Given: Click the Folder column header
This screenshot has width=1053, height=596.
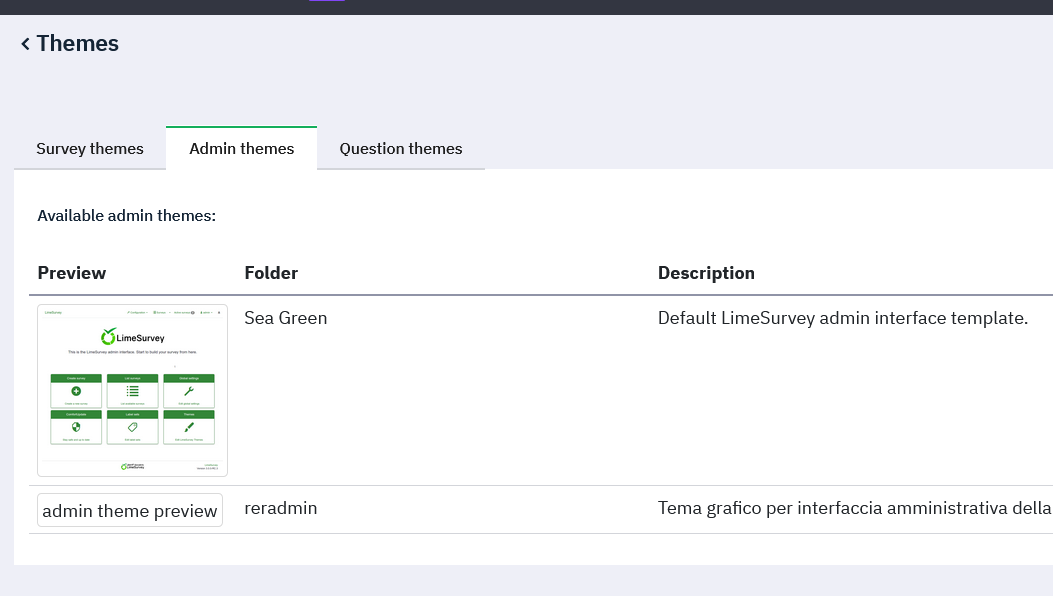Looking at the screenshot, I should [271, 273].
